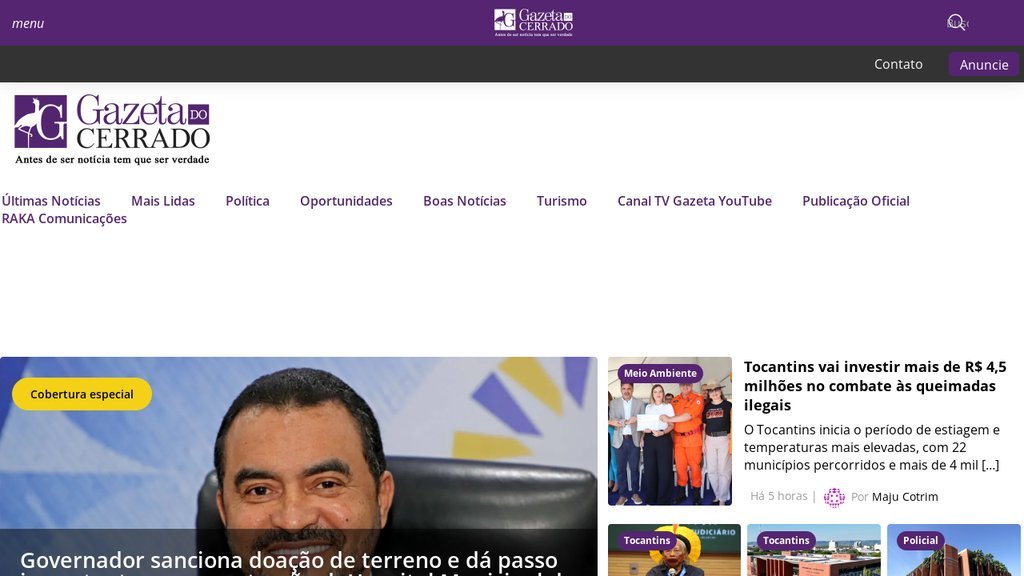Click the Meio Ambiente category tag

(x=660, y=373)
